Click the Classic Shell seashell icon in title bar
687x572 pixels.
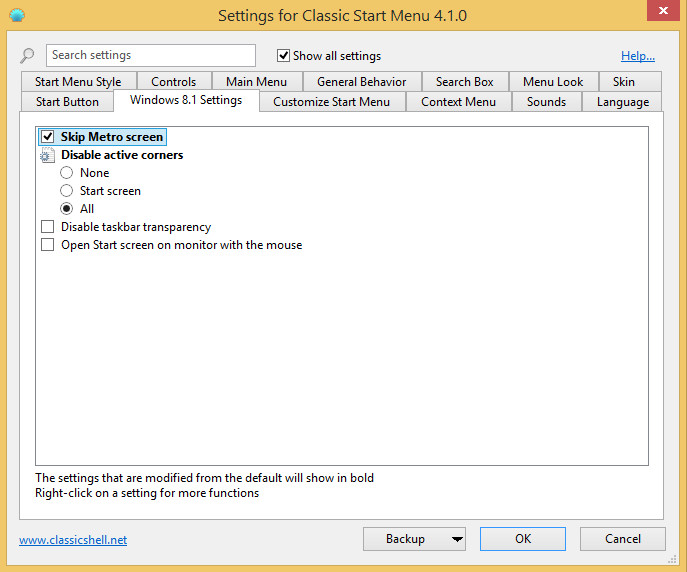(x=17, y=16)
